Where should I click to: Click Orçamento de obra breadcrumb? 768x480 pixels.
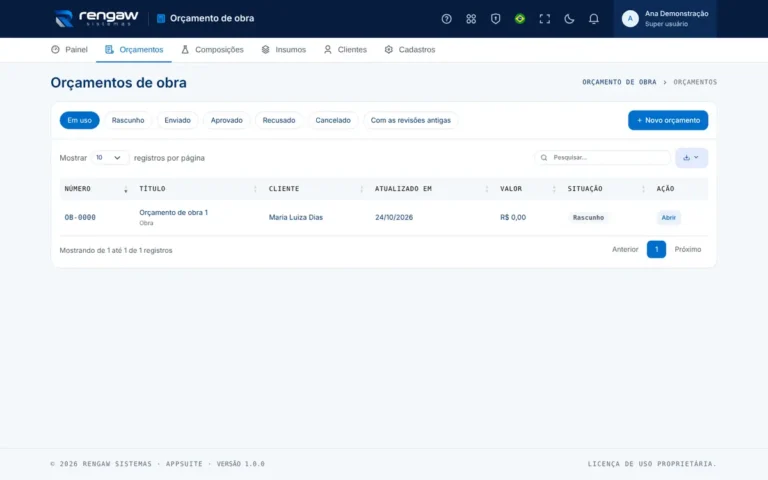click(619, 82)
